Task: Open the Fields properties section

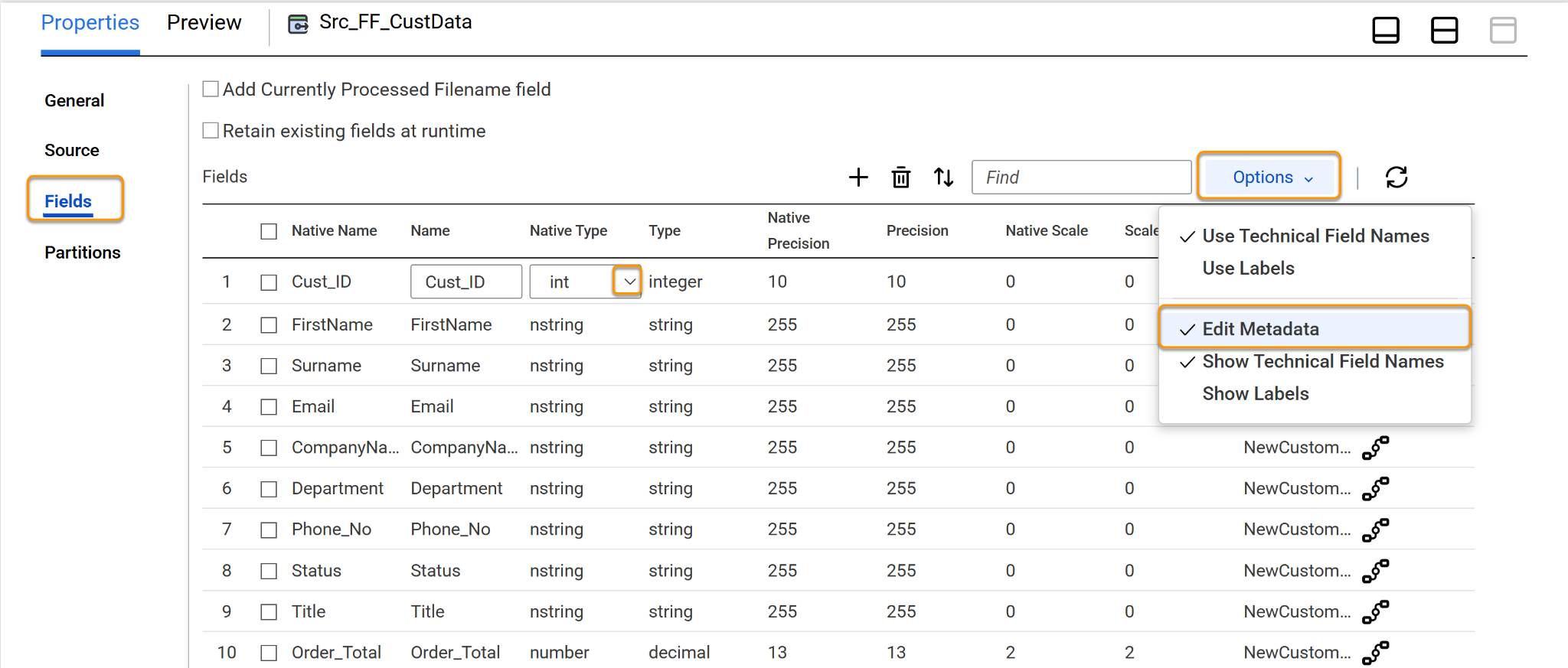Action: point(68,201)
